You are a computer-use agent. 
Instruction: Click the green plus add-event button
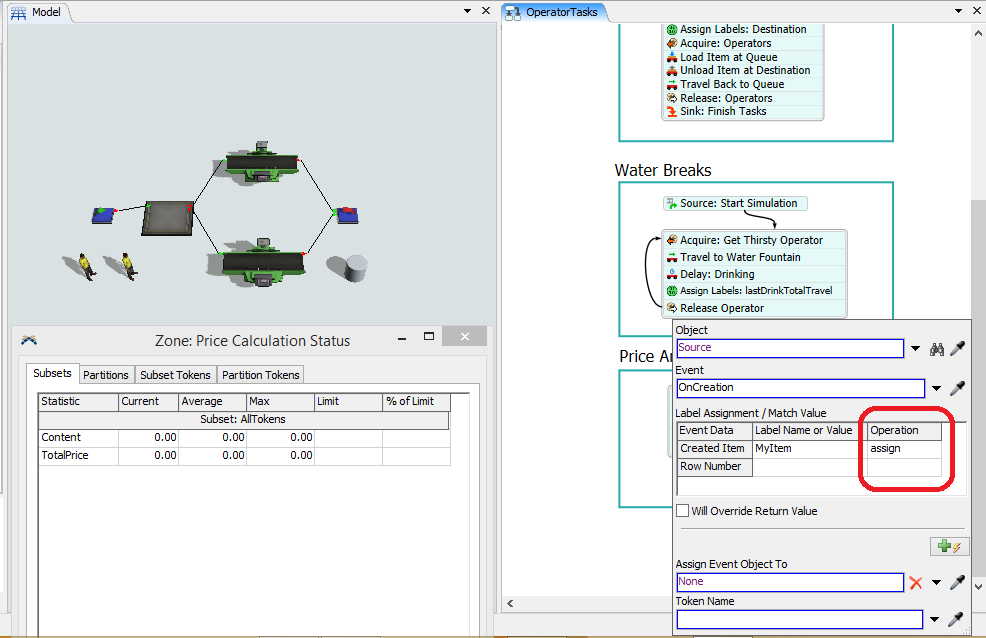pos(947,546)
